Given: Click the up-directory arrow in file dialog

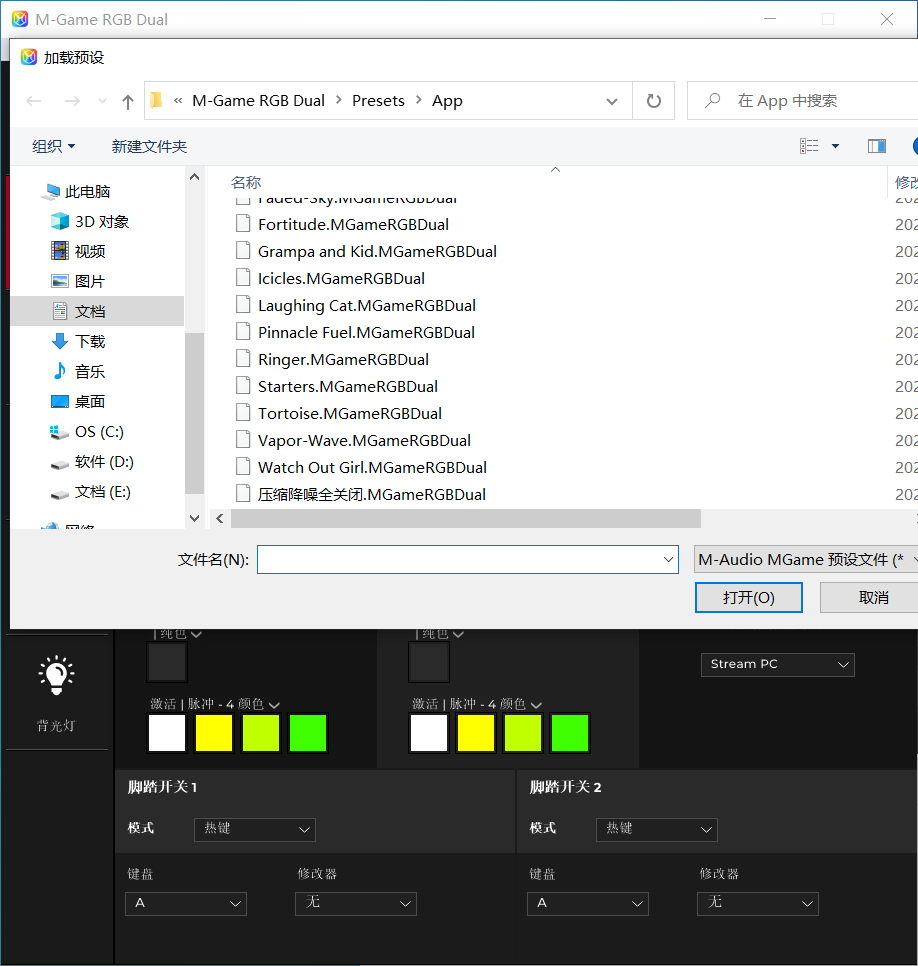Looking at the screenshot, I should coord(128,101).
